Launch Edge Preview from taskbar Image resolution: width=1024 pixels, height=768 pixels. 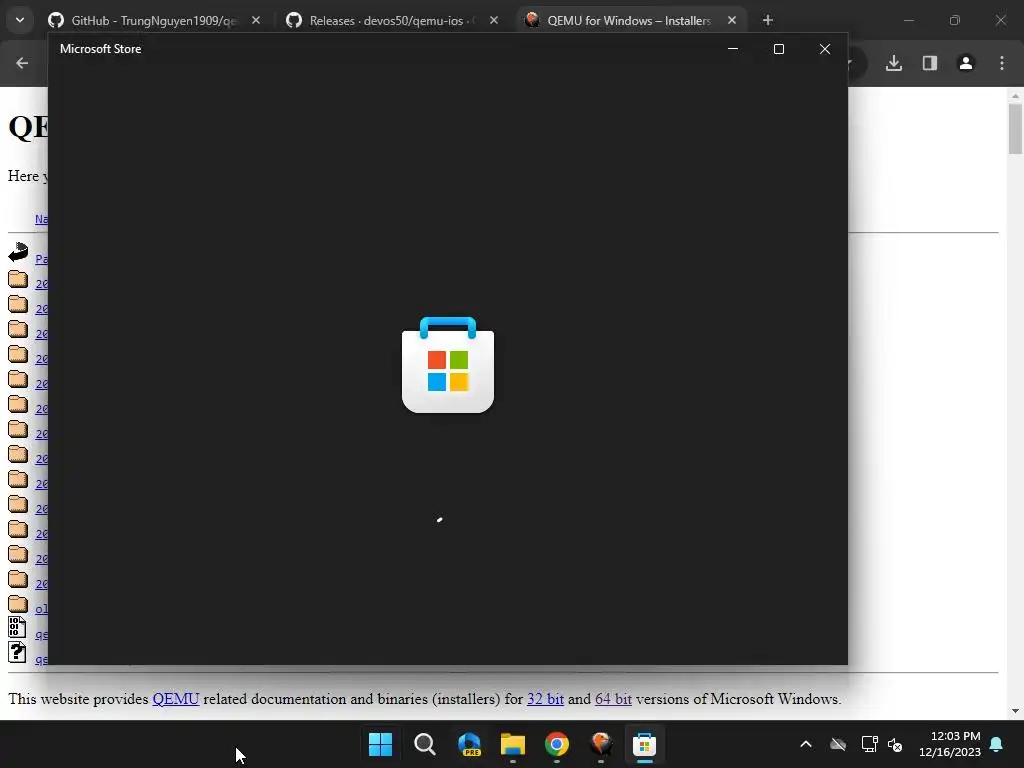pyautogui.click(x=469, y=744)
